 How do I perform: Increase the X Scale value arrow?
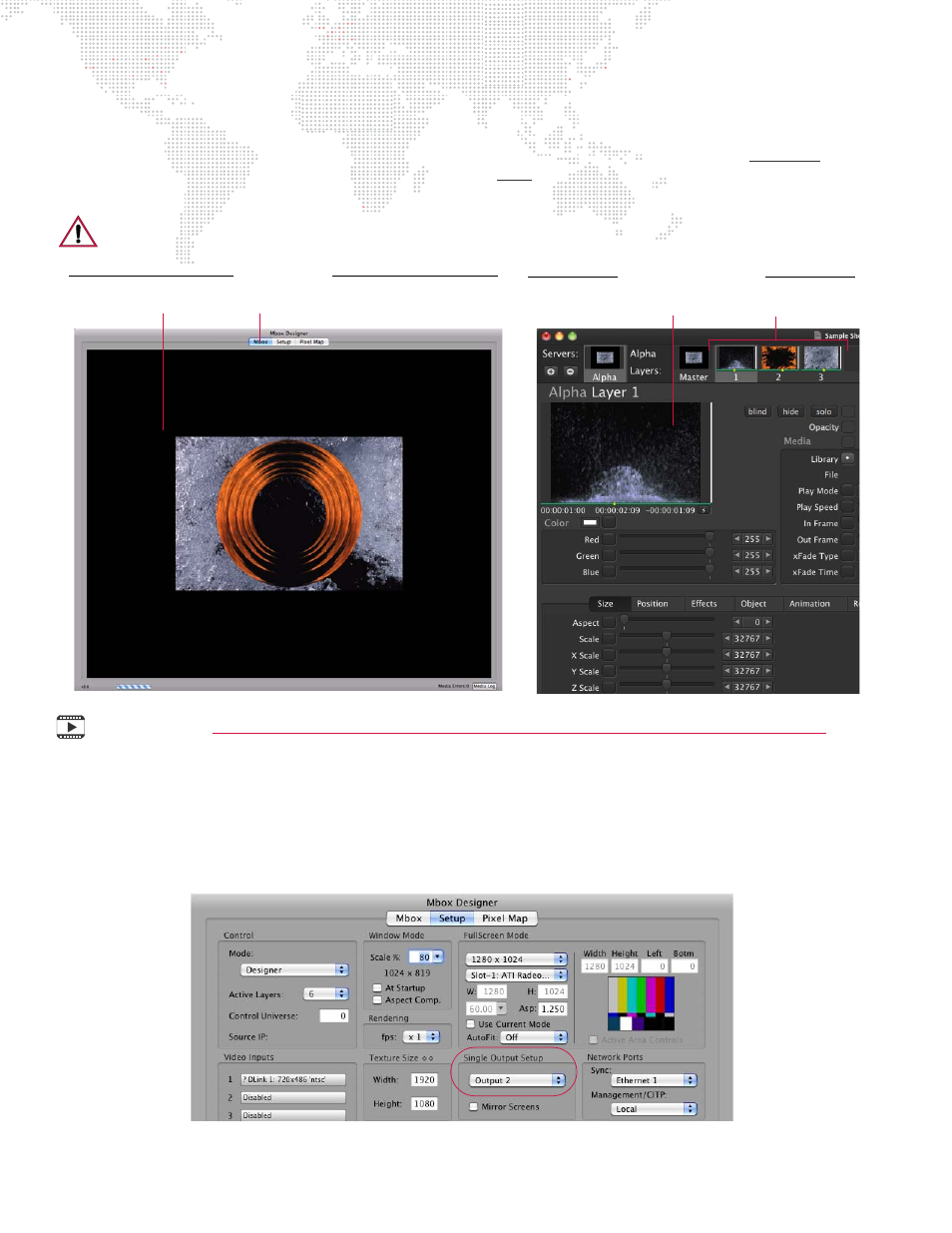click(768, 655)
